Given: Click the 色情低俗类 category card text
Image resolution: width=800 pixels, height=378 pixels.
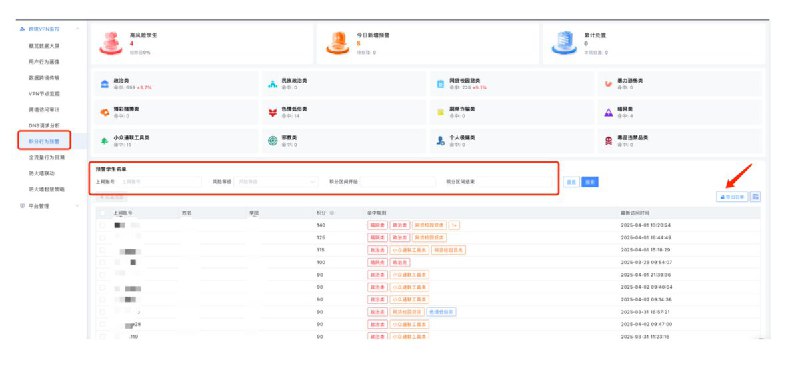Looking at the screenshot, I should pyautogui.click(x=294, y=109).
